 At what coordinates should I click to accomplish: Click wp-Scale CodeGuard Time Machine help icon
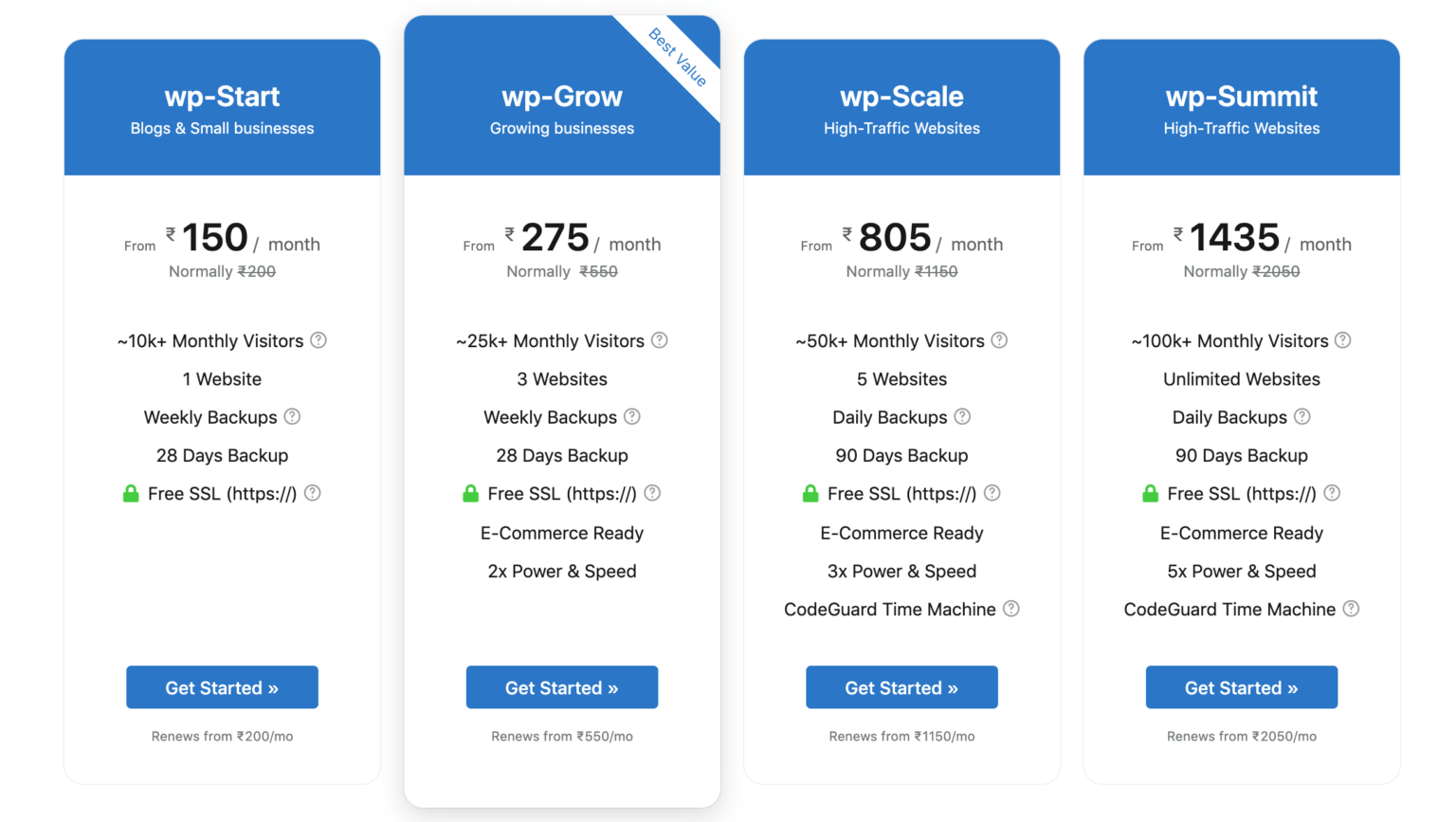click(x=1011, y=609)
